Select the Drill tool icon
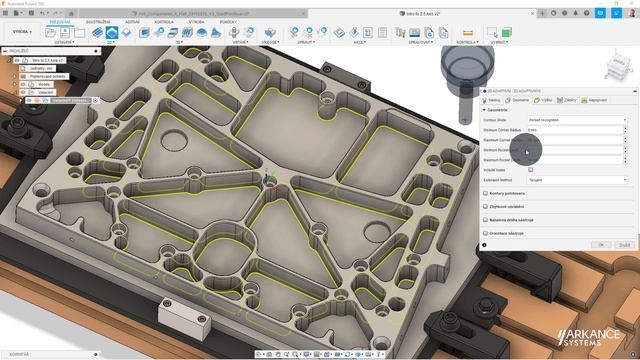 coord(234,32)
